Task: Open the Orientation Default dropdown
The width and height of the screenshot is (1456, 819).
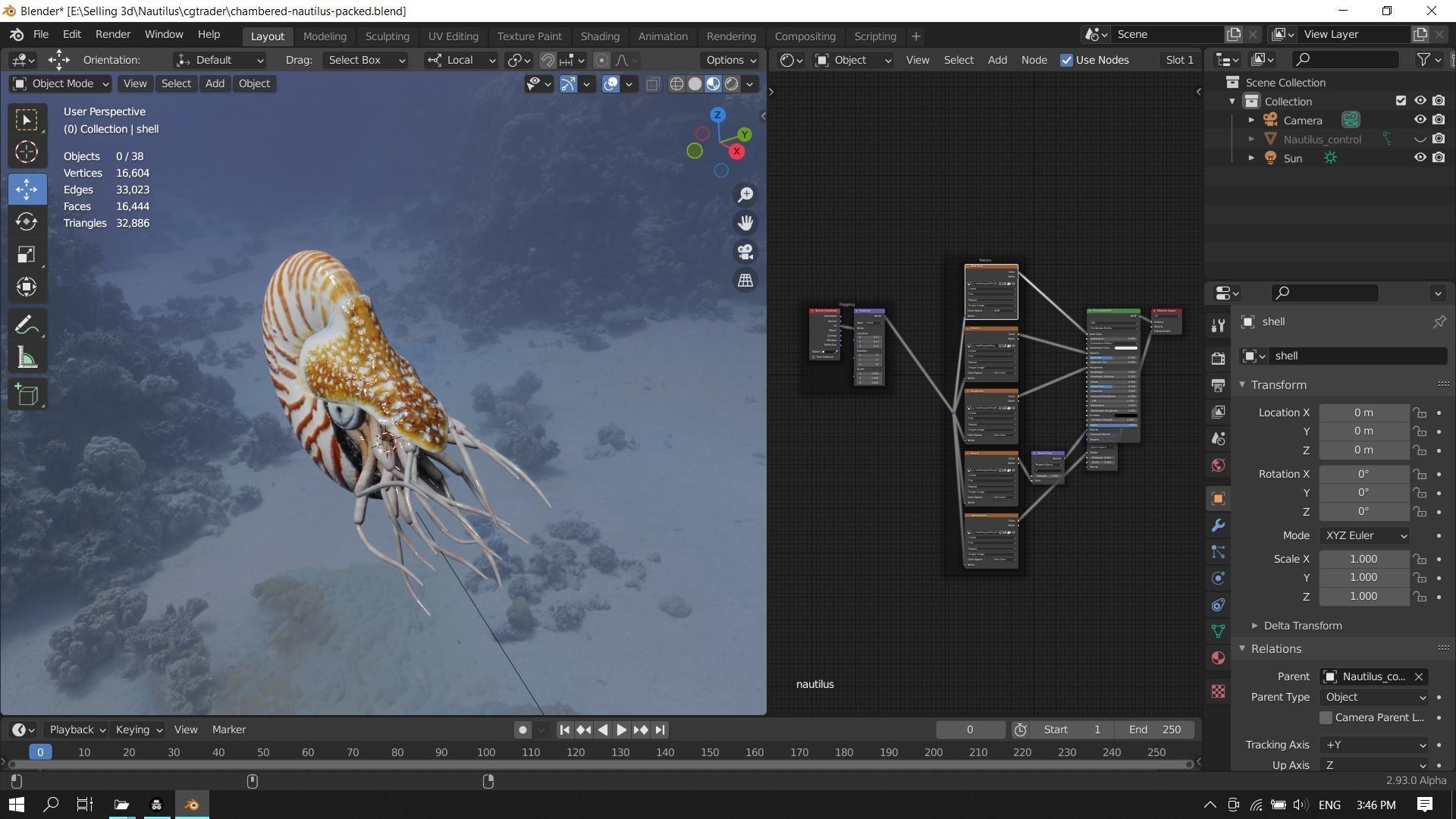Action: (x=220, y=60)
